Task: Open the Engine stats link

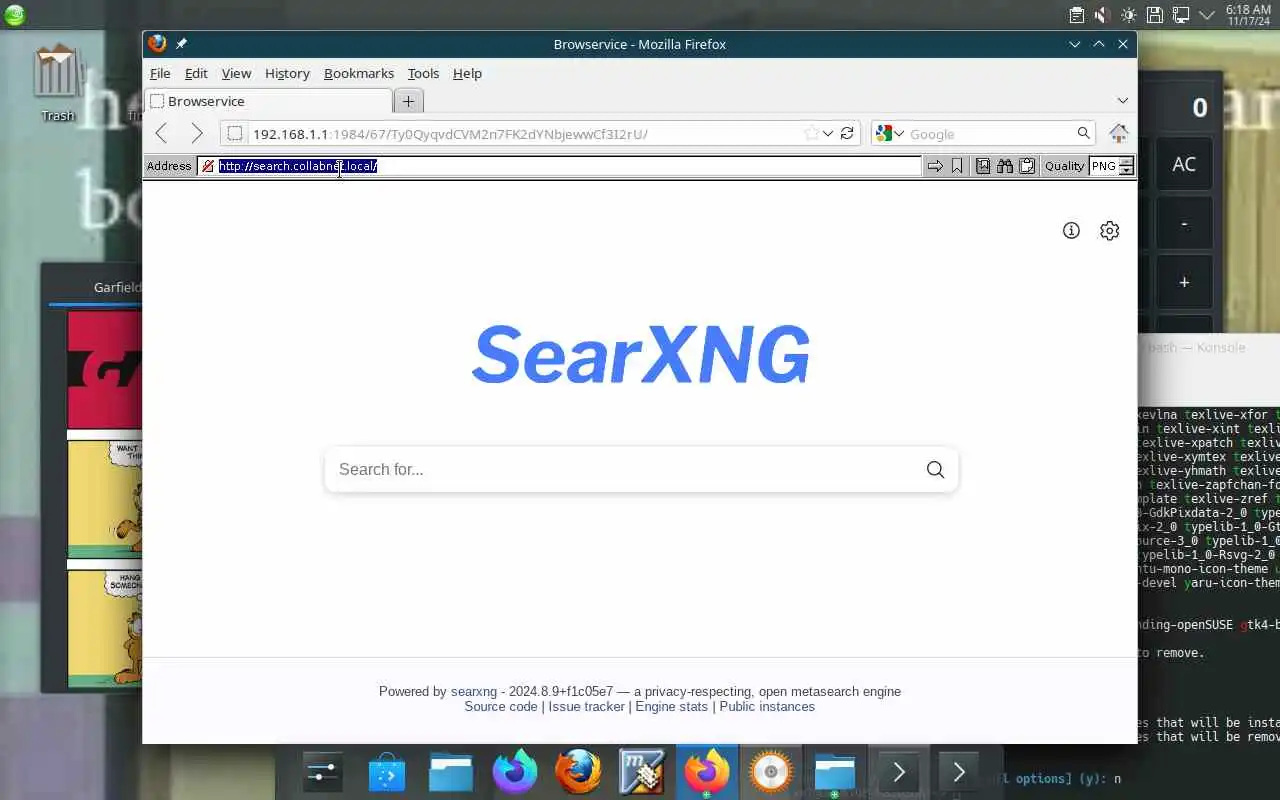Action: pyautogui.click(x=671, y=706)
